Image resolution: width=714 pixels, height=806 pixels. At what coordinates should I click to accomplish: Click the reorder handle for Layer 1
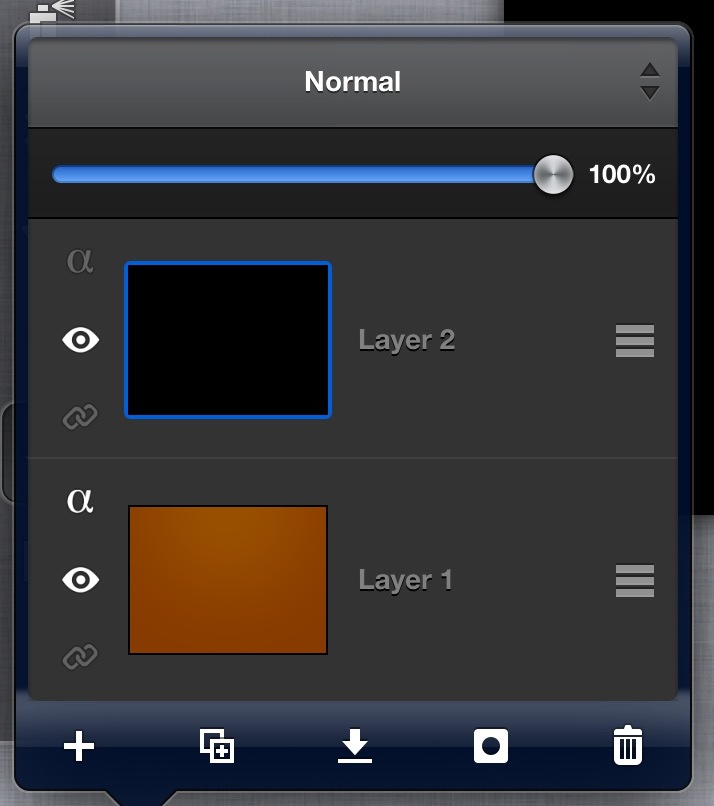click(635, 580)
